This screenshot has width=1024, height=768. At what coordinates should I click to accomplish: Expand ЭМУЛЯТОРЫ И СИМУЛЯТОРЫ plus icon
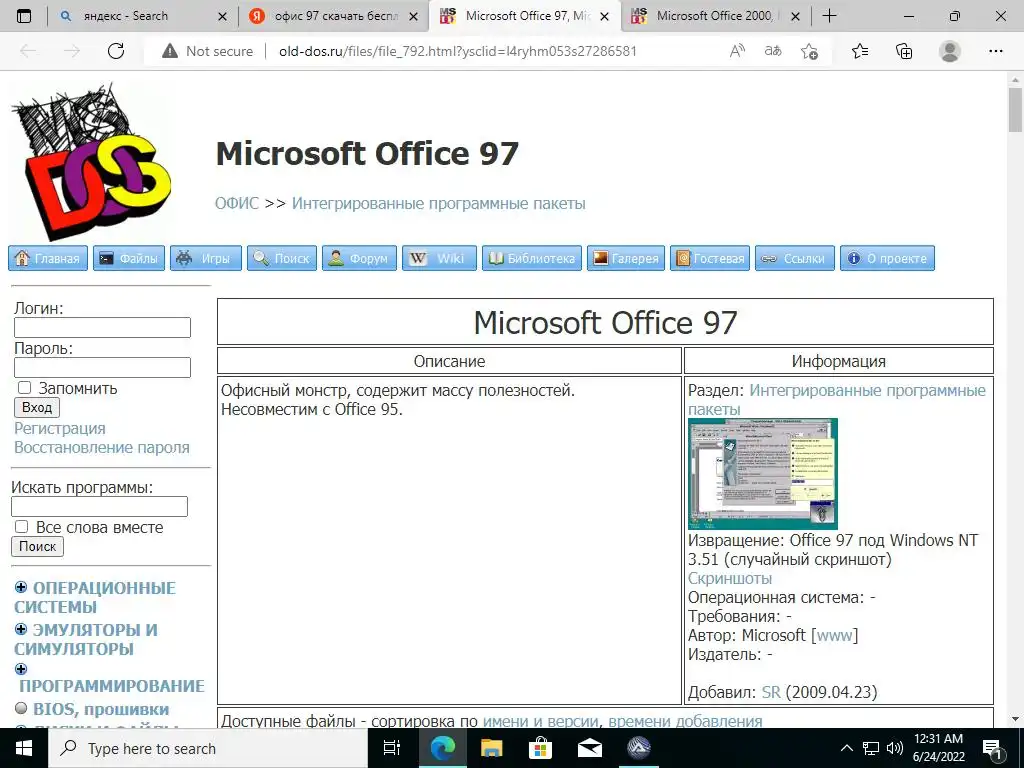tap(21, 629)
